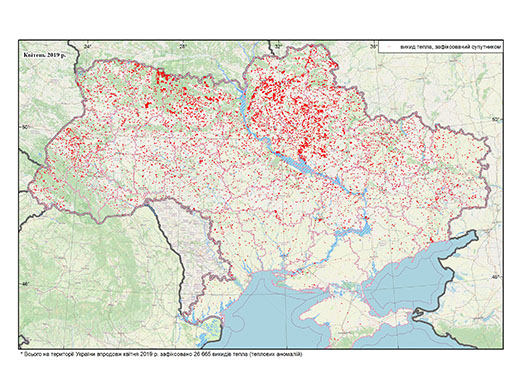Click the 32° longitude label
Viewport: 520px width, 368px height.
[278, 46]
